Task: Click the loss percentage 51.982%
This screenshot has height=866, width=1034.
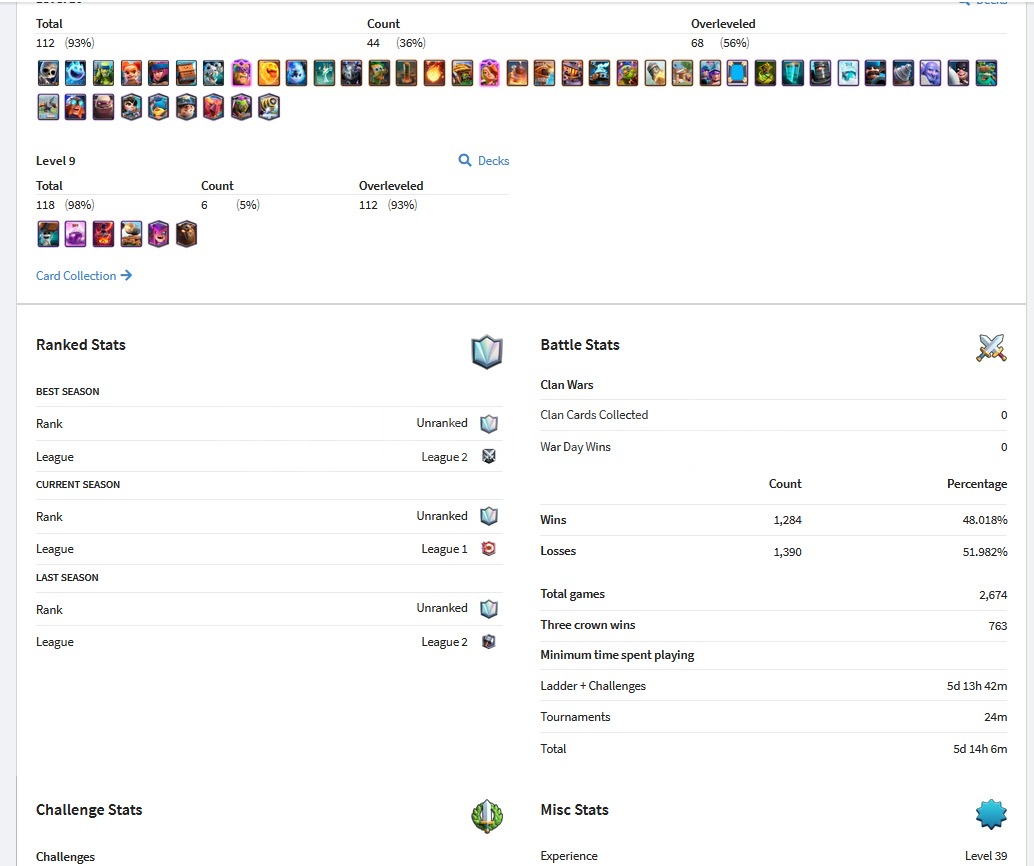Action: pyautogui.click(x=985, y=551)
